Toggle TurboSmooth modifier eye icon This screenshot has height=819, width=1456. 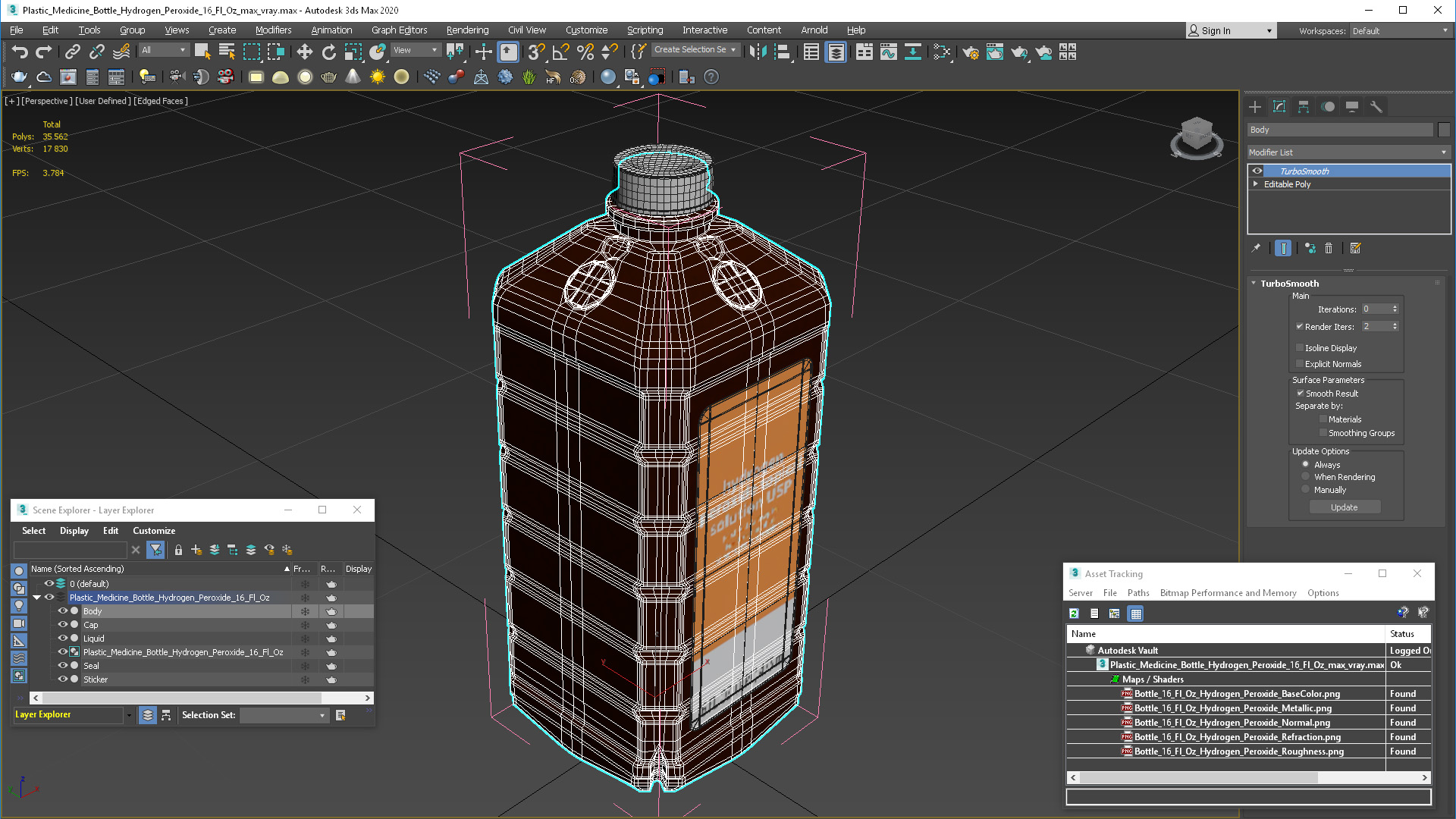[x=1257, y=171]
